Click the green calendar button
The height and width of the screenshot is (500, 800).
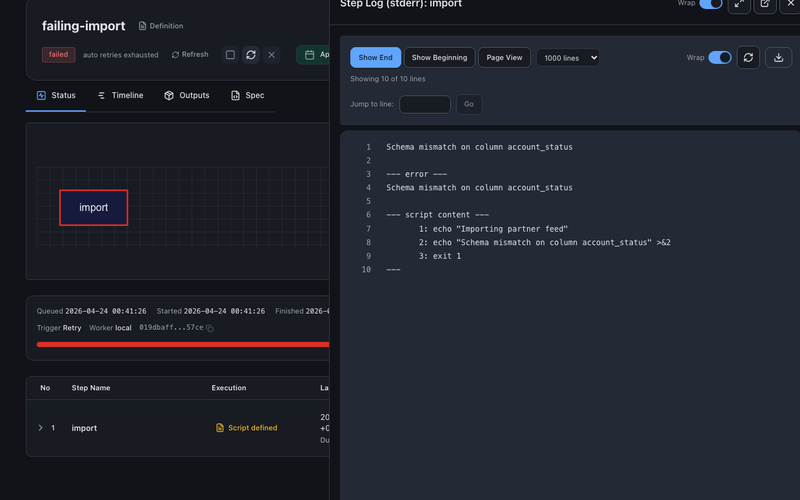point(313,55)
